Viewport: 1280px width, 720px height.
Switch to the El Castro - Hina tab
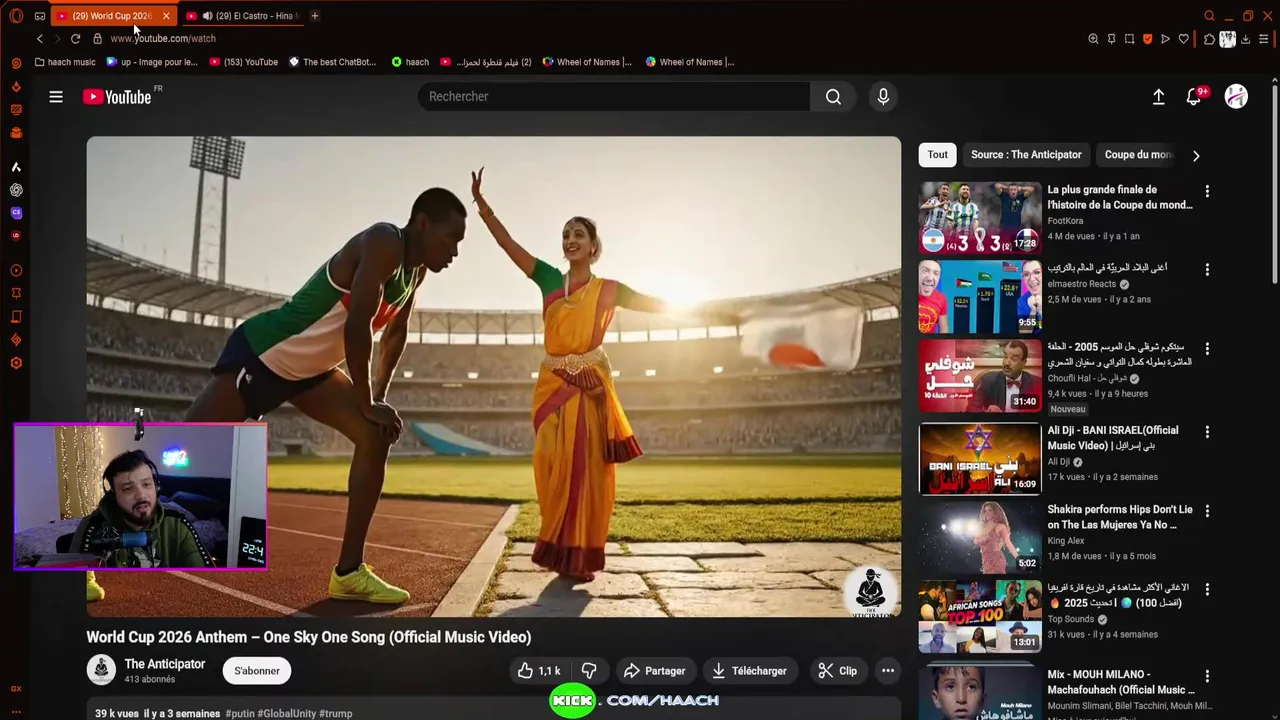pos(244,16)
